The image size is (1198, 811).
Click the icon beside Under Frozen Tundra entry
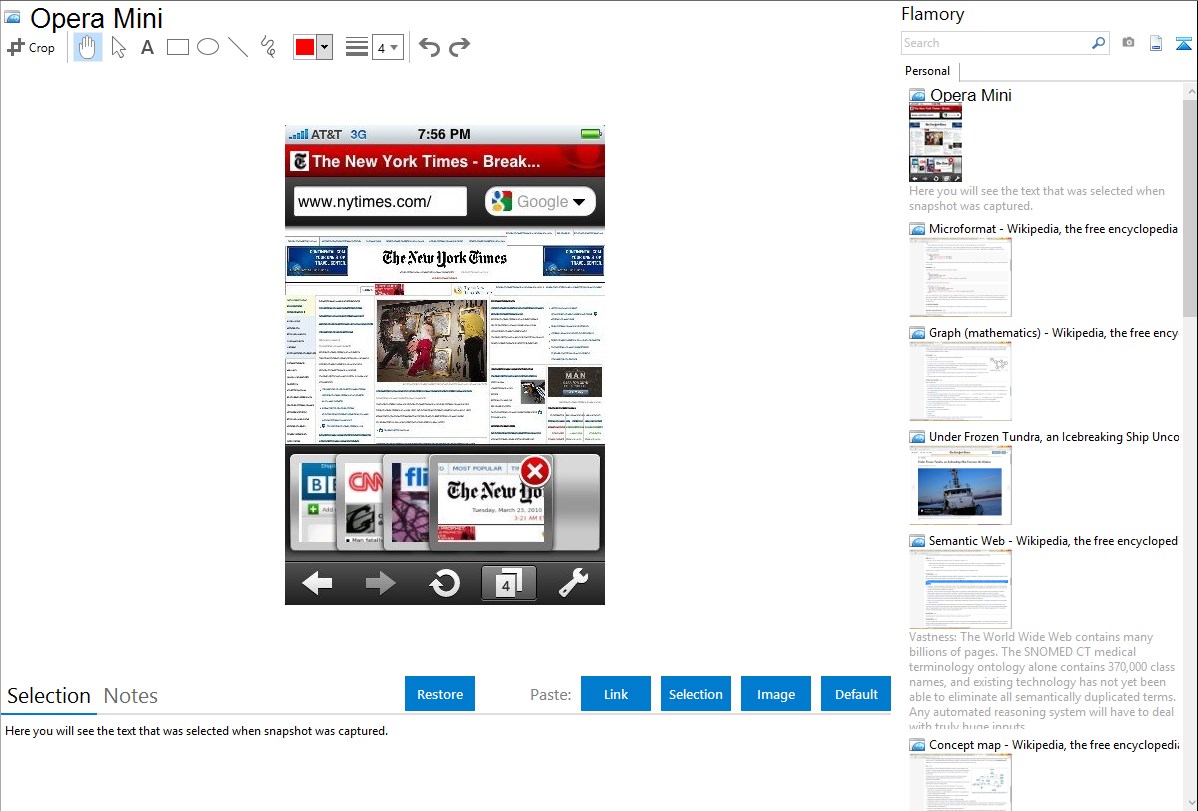point(918,436)
